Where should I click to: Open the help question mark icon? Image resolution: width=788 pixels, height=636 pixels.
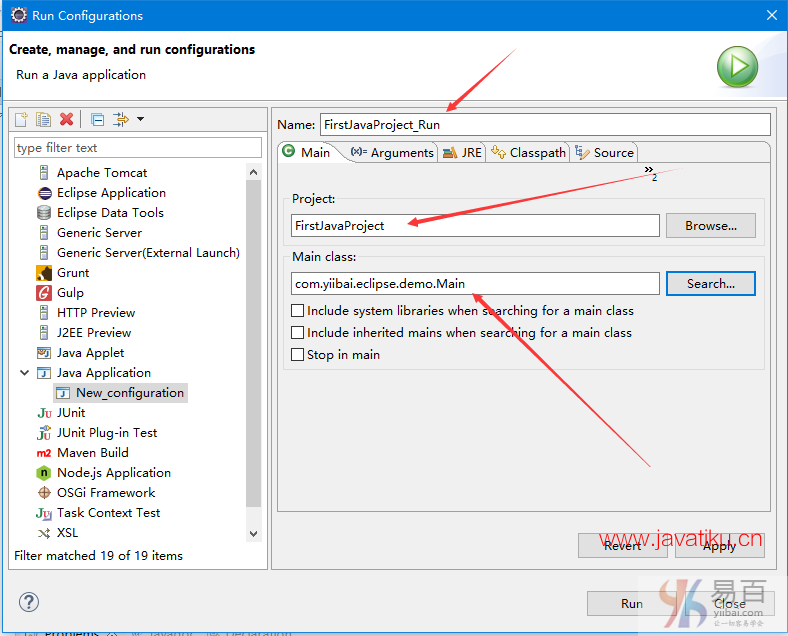point(29,602)
